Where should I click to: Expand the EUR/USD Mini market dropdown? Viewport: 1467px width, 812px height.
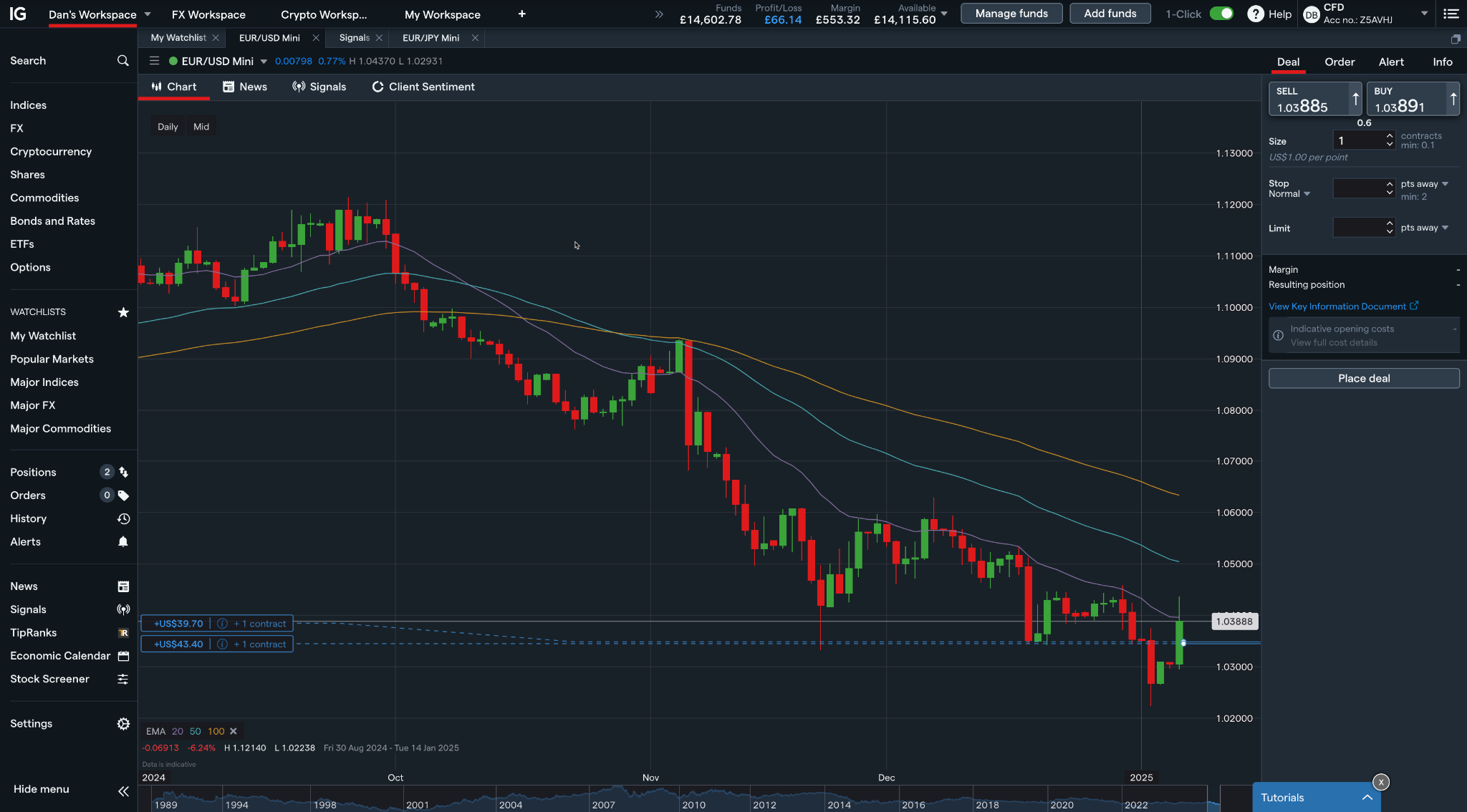point(264,62)
